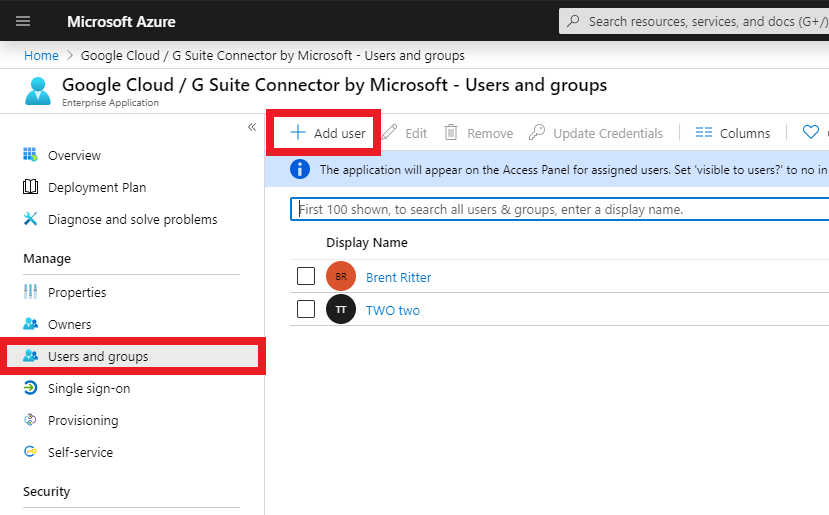829x515 pixels.
Task: Open Properties in the Manage section
Action: tap(77, 292)
